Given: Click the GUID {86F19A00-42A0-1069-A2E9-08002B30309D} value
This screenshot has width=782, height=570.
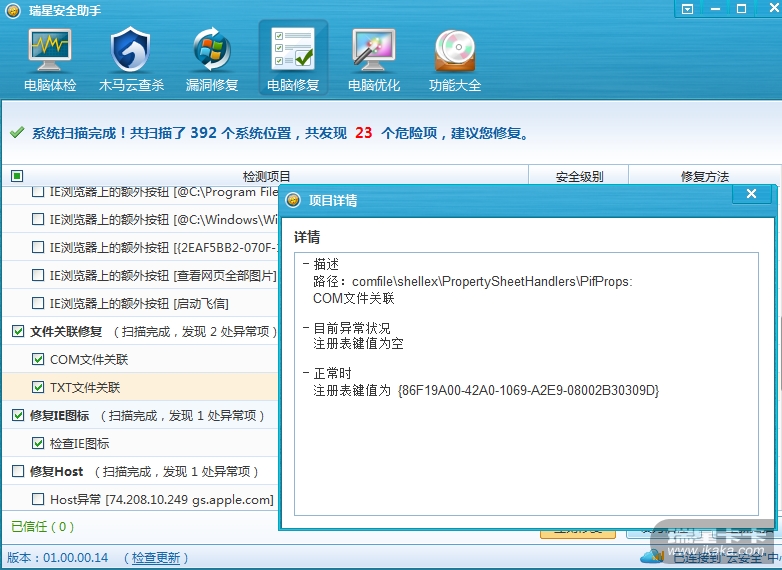Looking at the screenshot, I should pos(528,390).
